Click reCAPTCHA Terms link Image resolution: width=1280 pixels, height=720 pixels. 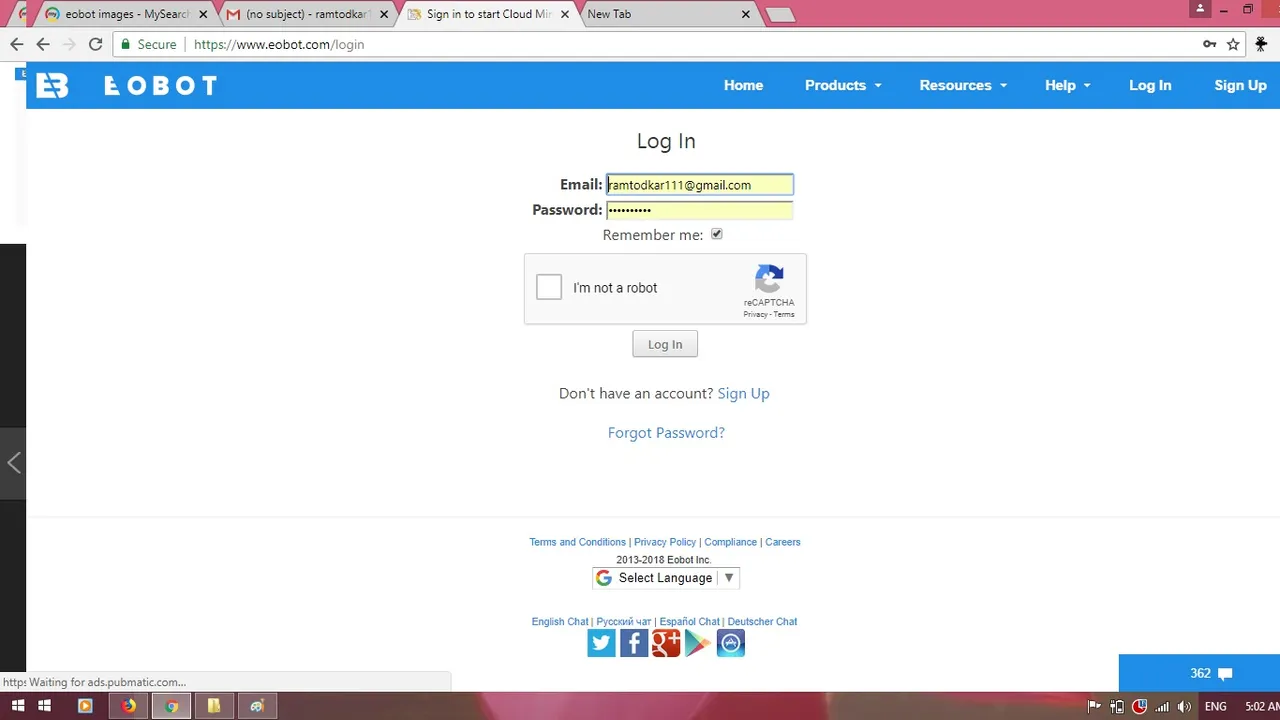click(784, 314)
